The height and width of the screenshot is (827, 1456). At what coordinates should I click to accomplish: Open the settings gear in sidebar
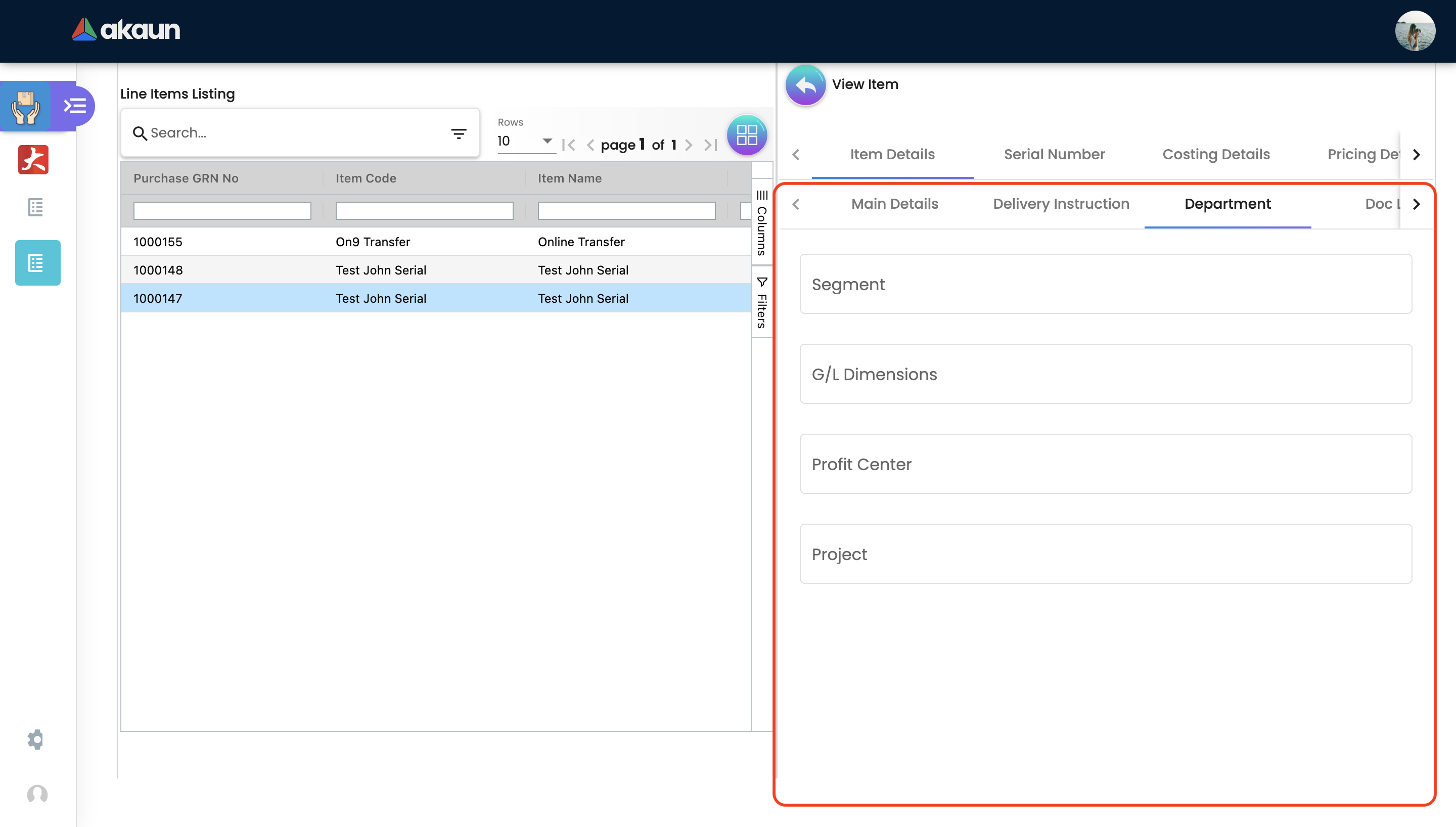pyautogui.click(x=36, y=739)
